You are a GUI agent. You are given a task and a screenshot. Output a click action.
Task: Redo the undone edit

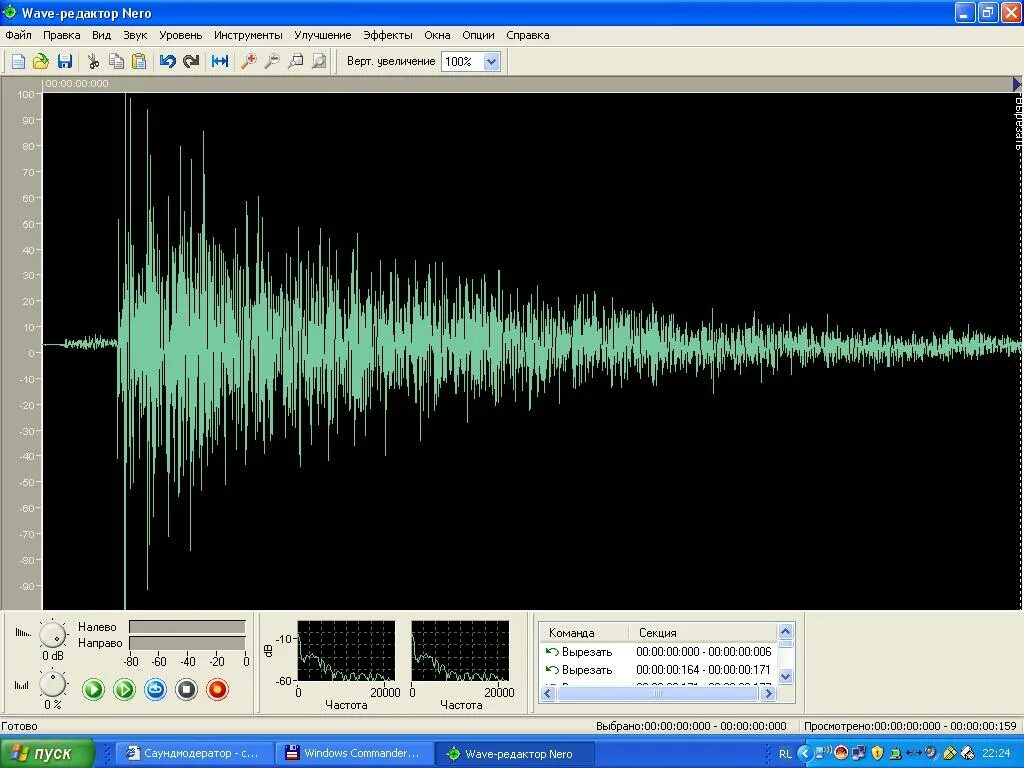click(192, 61)
